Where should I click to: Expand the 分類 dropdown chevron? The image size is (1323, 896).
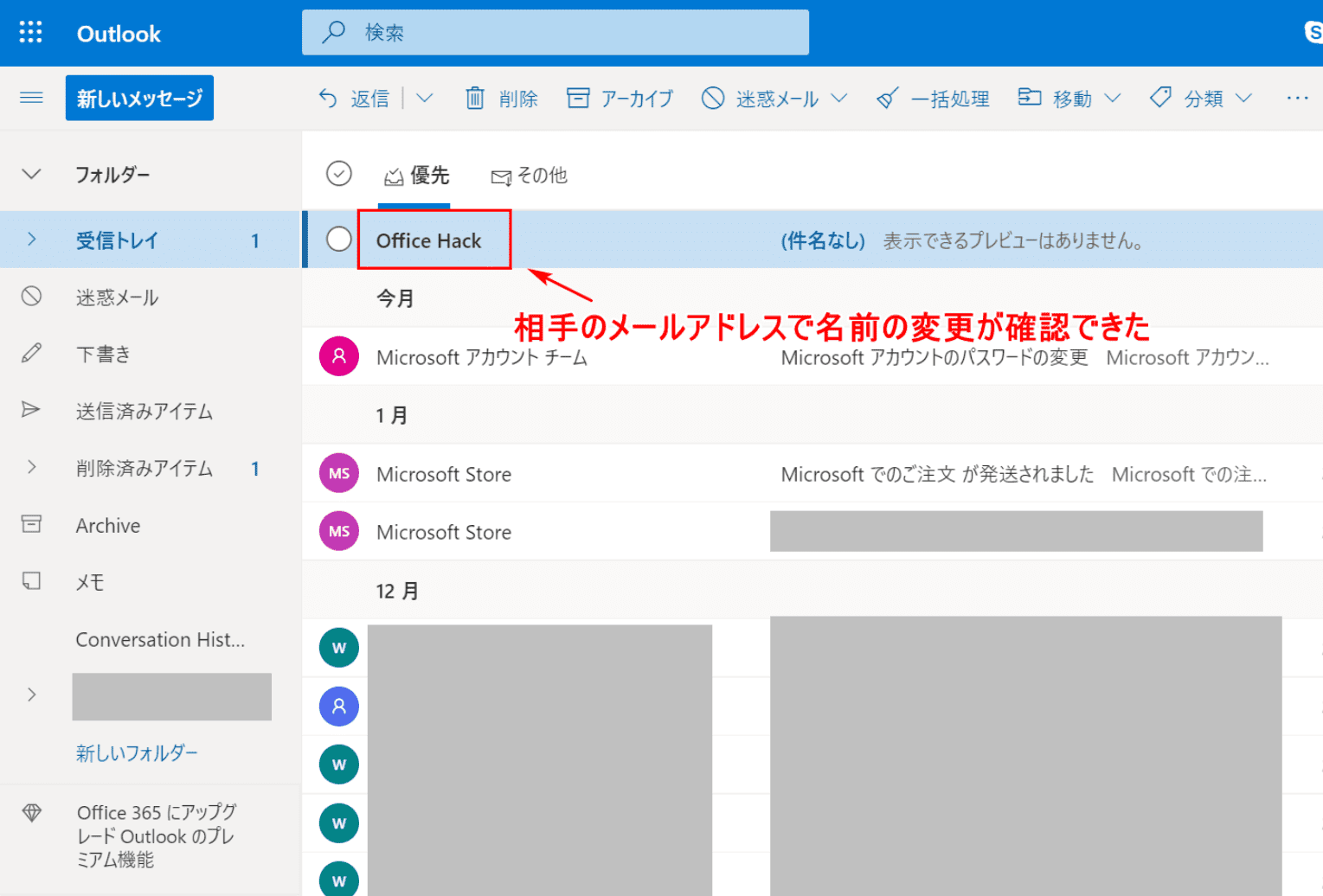coord(1243,99)
